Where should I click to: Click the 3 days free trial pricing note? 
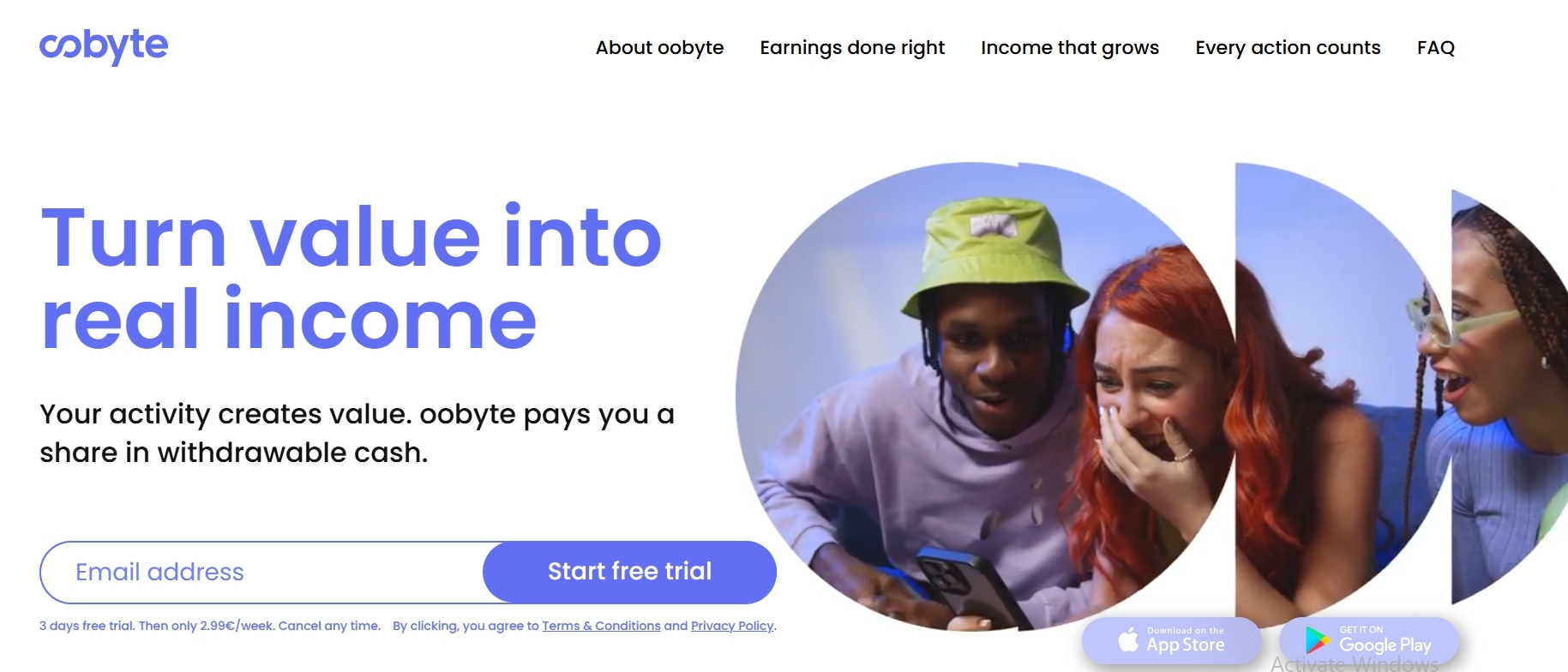tap(210, 626)
